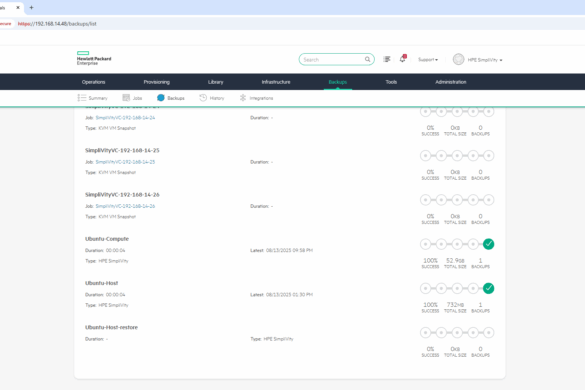Click the History clock icon
The height and width of the screenshot is (390, 585).
[x=203, y=98]
